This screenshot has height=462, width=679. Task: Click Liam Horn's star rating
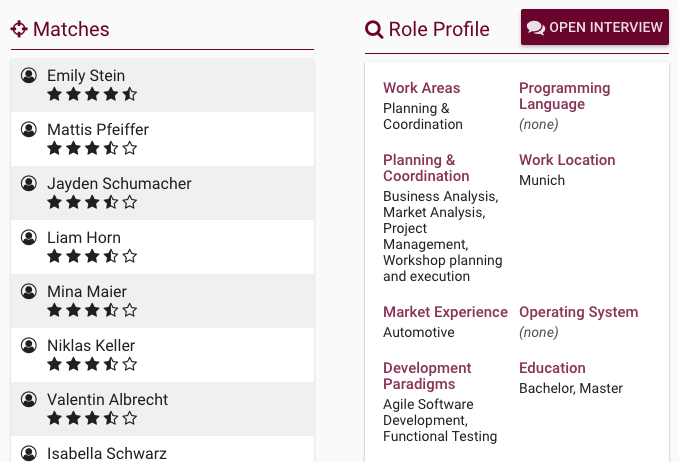92,257
